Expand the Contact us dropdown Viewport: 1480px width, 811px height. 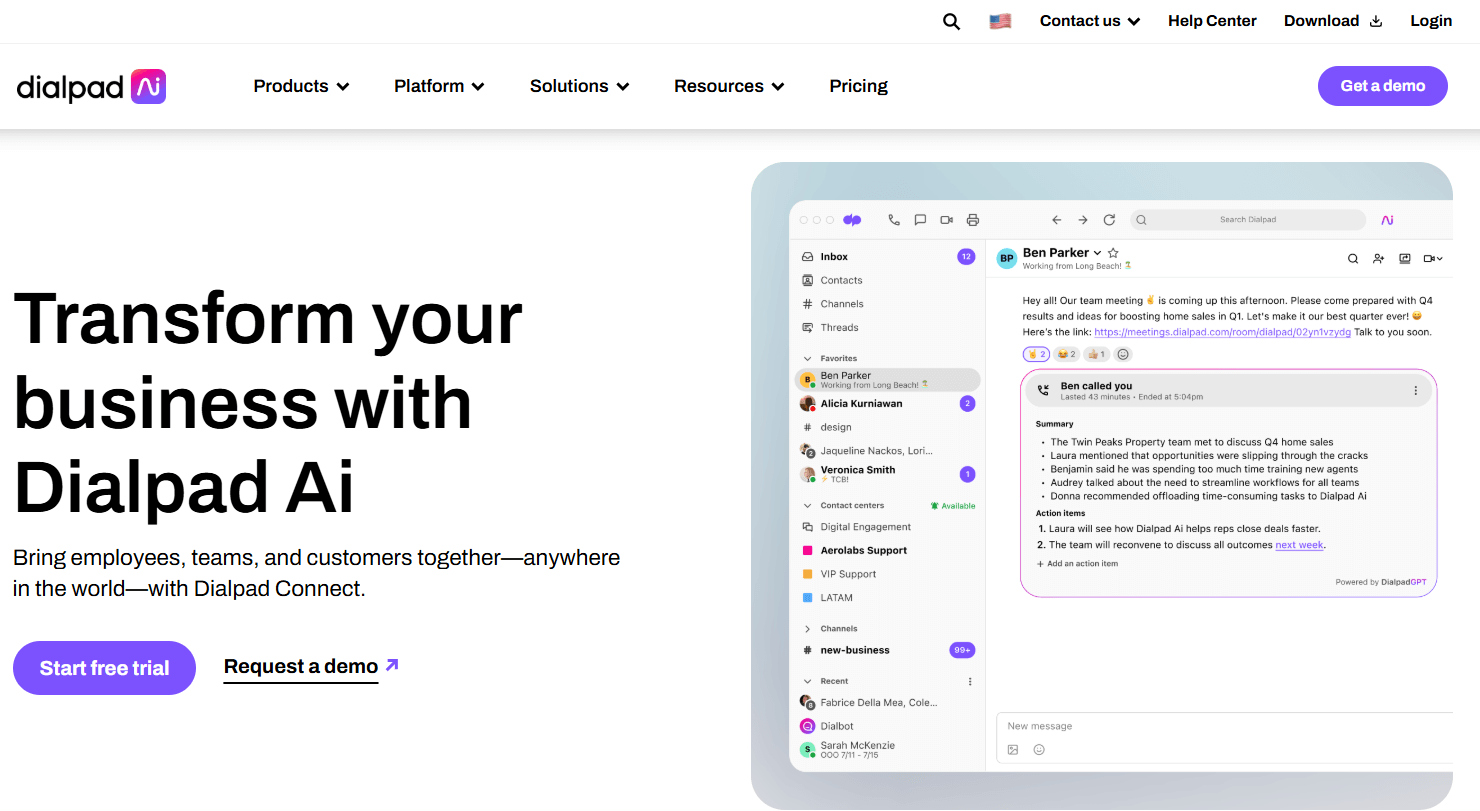click(1090, 21)
